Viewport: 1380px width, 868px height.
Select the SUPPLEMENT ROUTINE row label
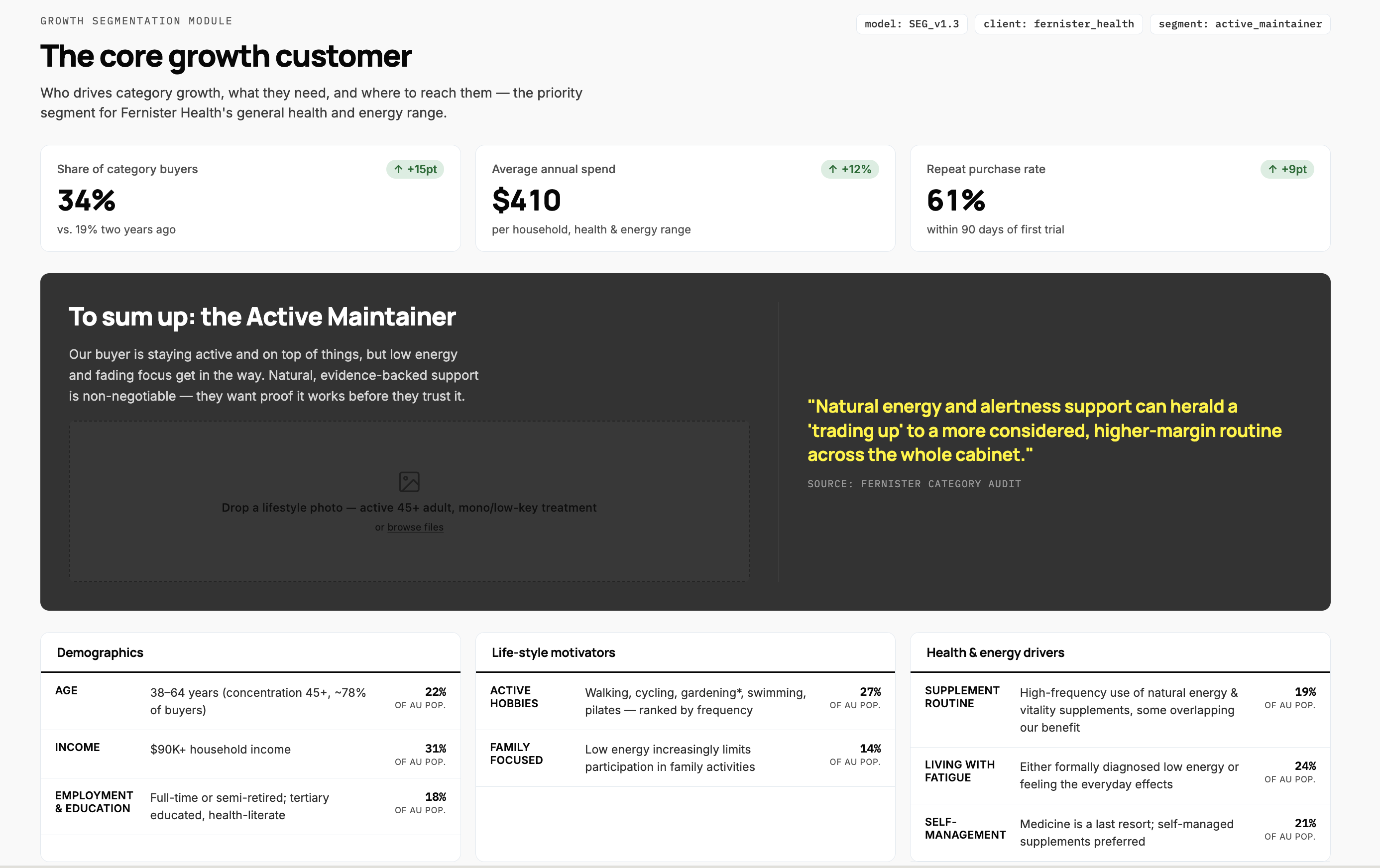click(x=962, y=697)
